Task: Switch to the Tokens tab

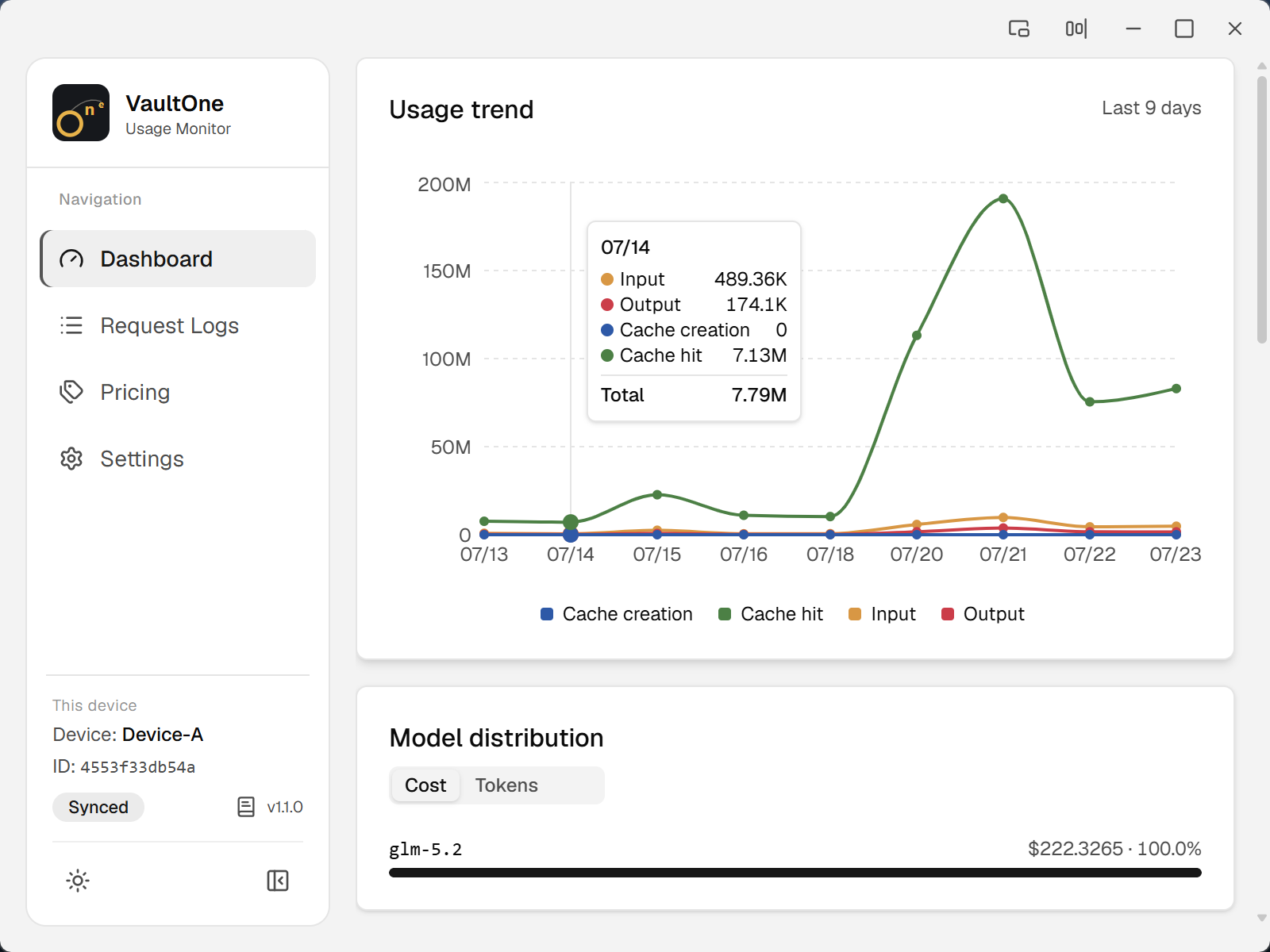Action: tap(506, 785)
